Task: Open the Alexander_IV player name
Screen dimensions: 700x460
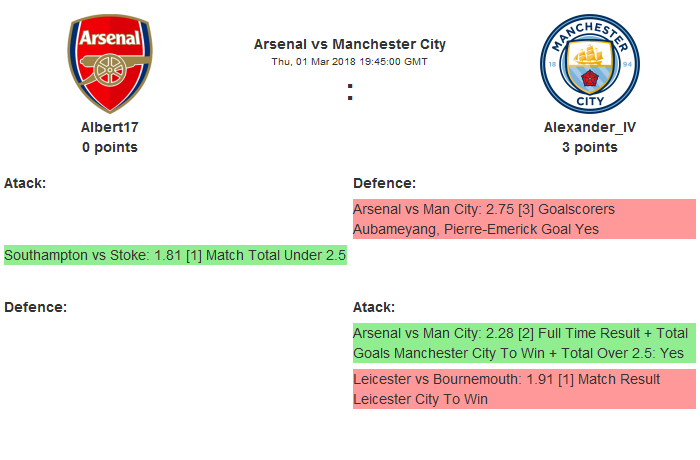Action: (589, 128)
